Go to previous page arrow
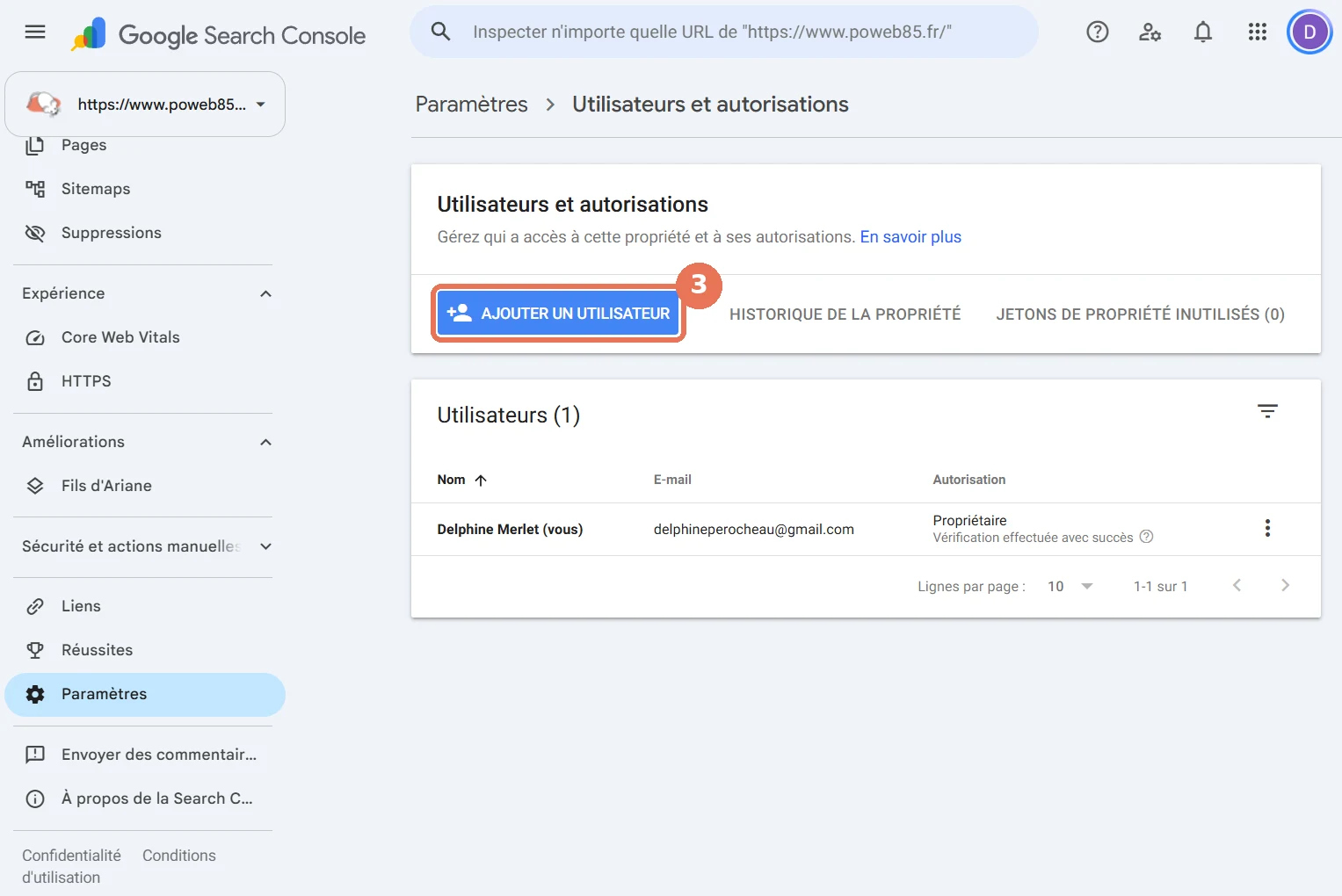This screenshot has width=1342, height=896. (x=1237, y=585)
